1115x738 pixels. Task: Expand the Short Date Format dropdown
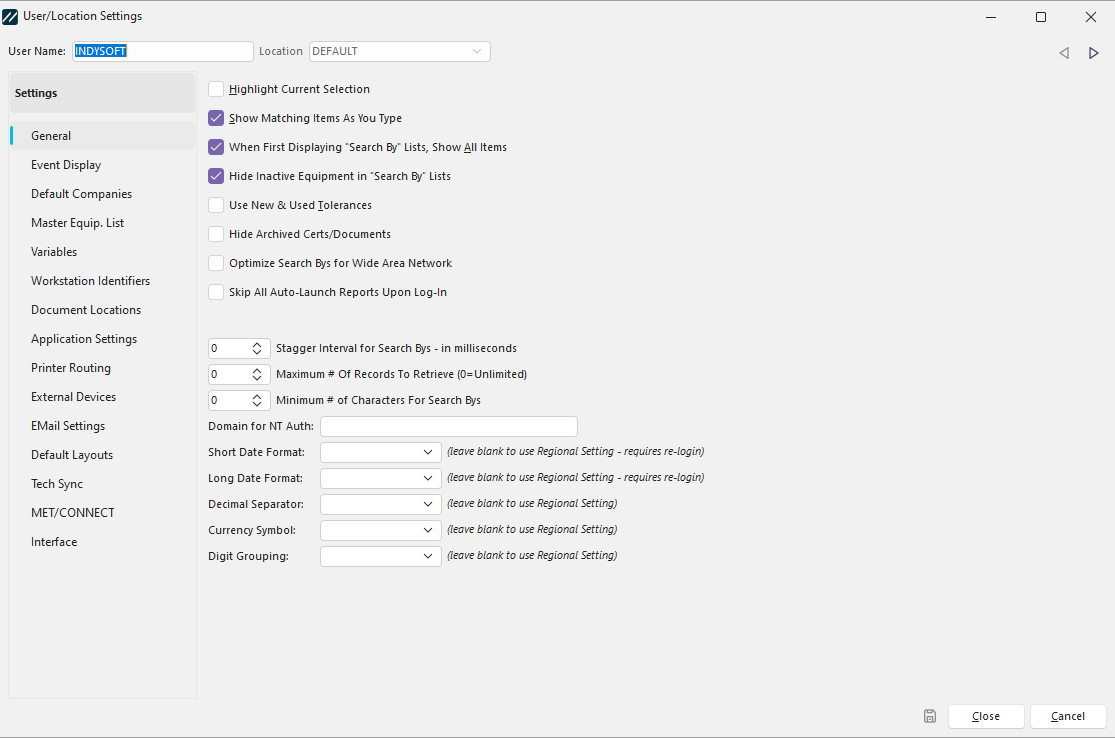tap(428, 452)
